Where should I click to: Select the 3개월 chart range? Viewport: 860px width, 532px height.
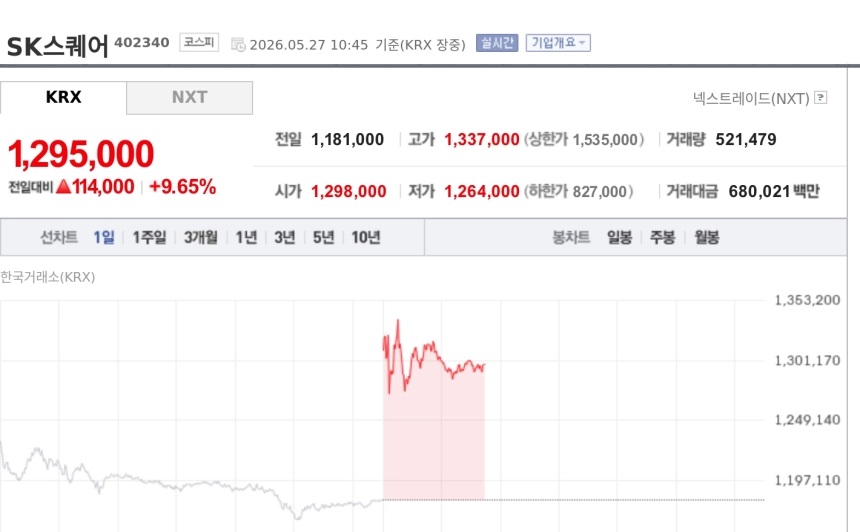pyautogui.click(x=201, y=237)
